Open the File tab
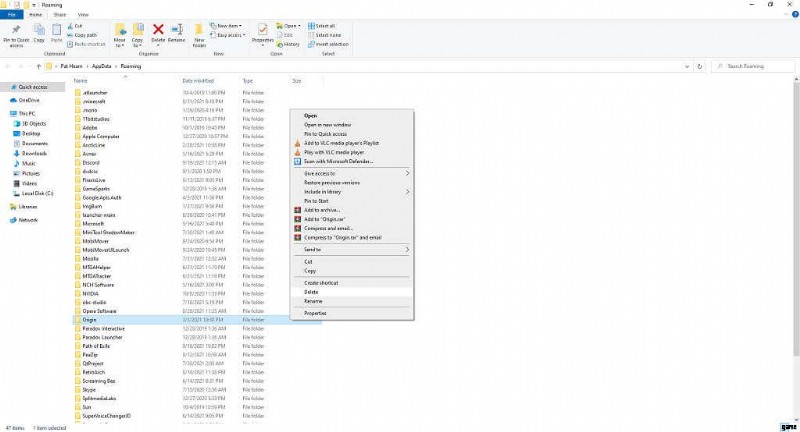The height and width of the screenshot is (432, 800). click(11, 15)
